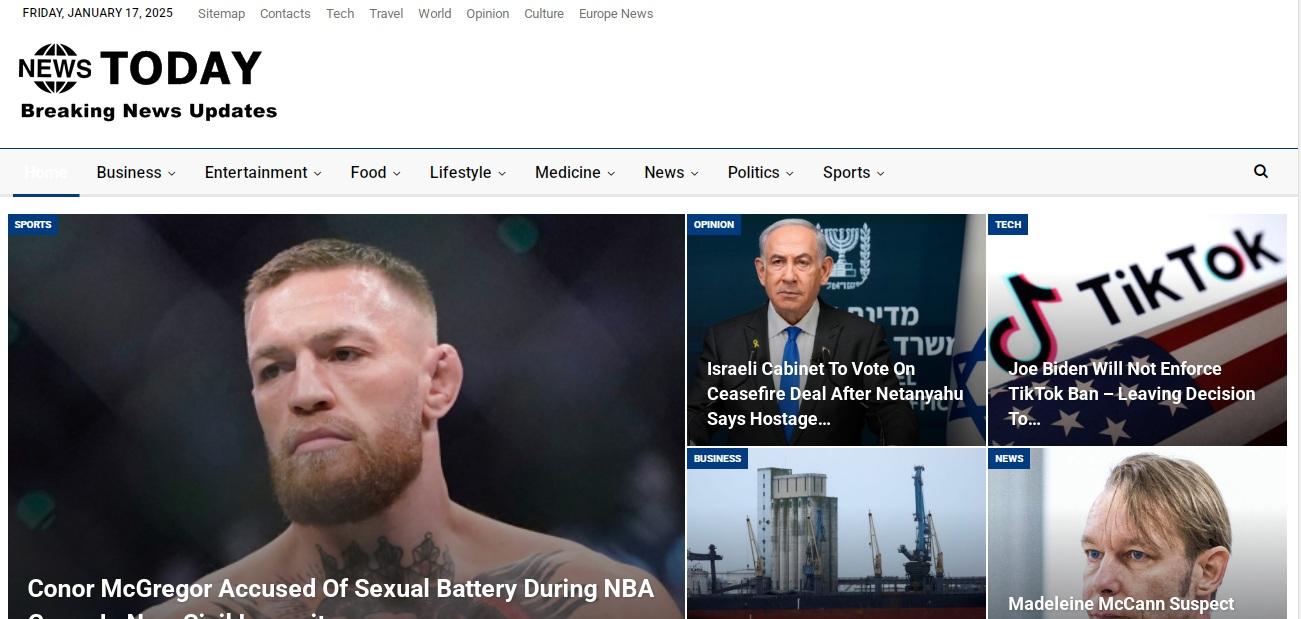Expand the Medicine menu chevron
The image size is (1301, 619).
click(x=611, y=173)
